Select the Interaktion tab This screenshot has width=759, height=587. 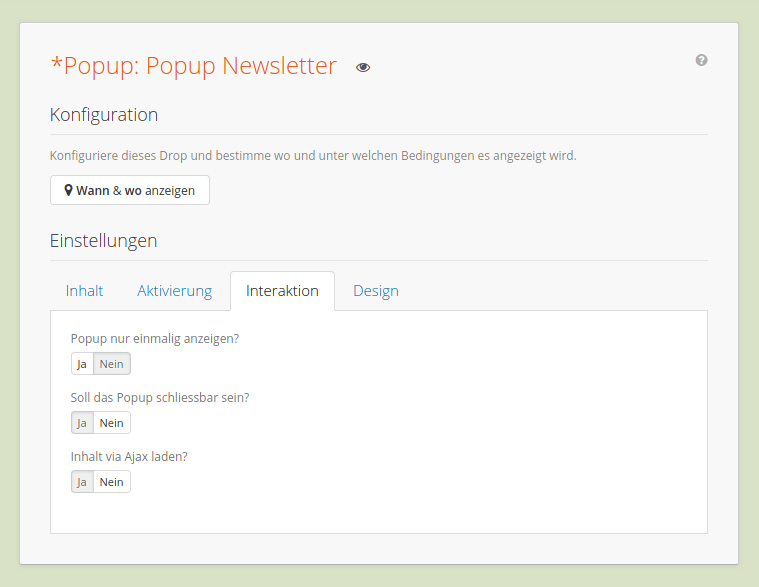pos(282,291)
